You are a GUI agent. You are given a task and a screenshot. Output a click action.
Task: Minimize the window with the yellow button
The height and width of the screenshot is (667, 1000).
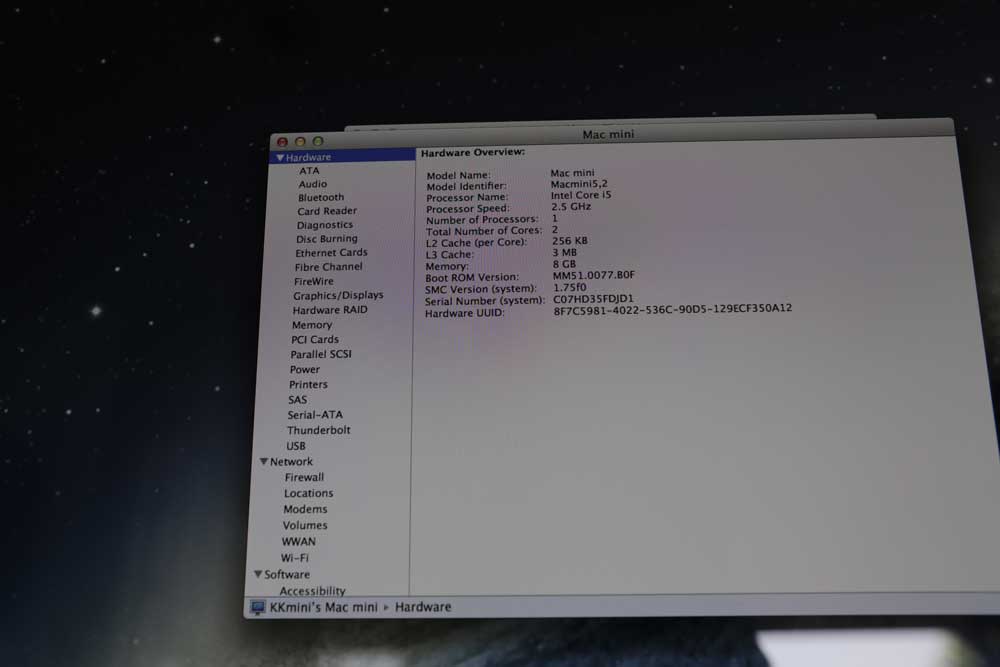(300, 142)
